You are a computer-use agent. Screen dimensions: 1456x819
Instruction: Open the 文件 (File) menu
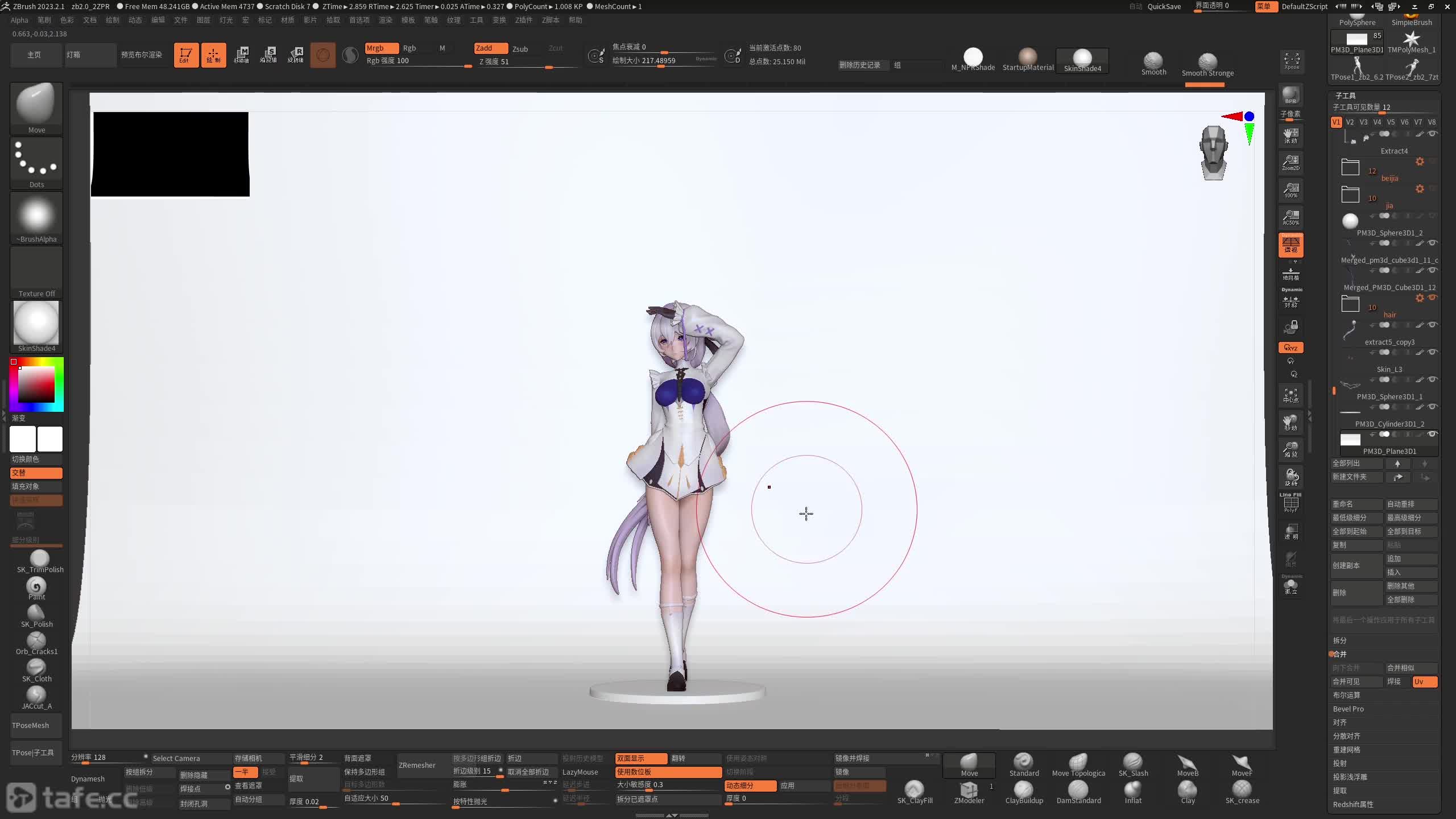tap(181, 20)
